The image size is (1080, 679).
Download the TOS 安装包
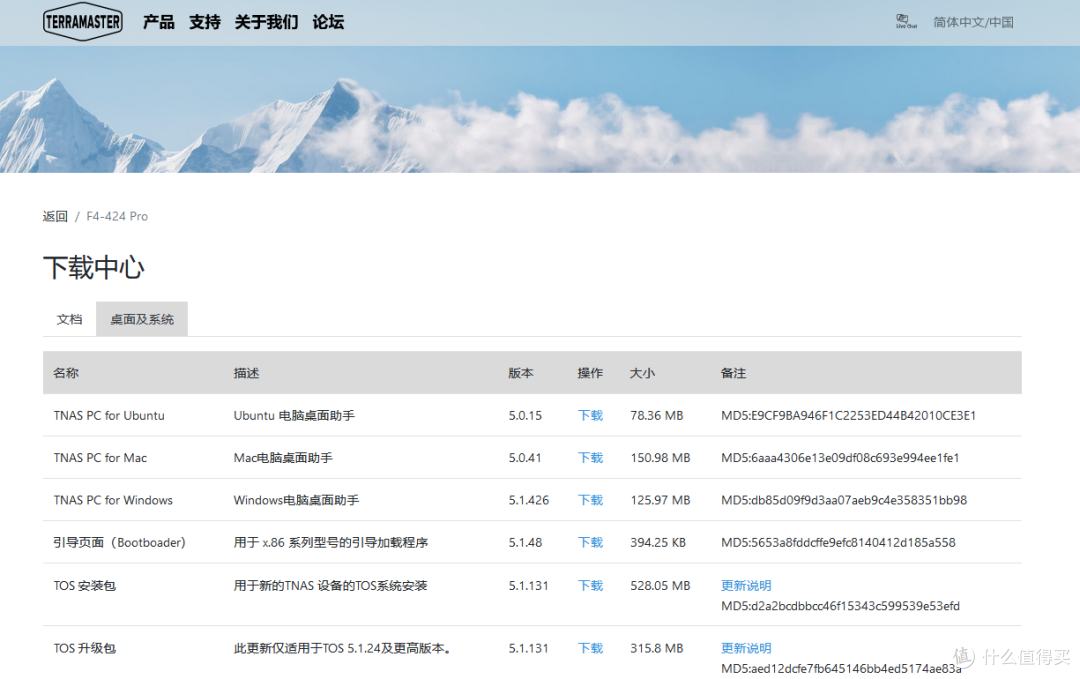pyautogui.click(x=590, y=585)
